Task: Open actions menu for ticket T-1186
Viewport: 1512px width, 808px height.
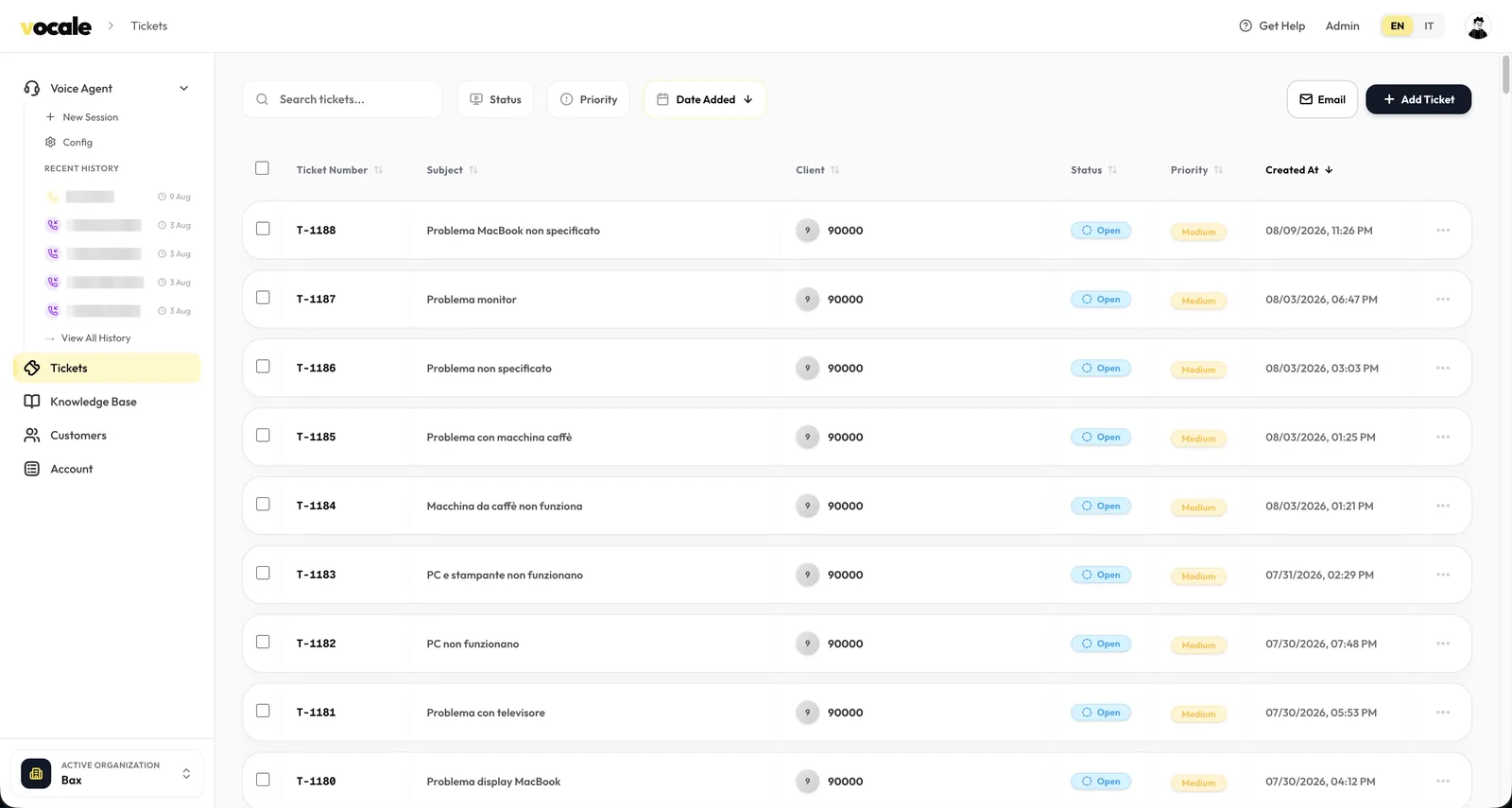Action: pyautogui.click(x=1443, y=369)
